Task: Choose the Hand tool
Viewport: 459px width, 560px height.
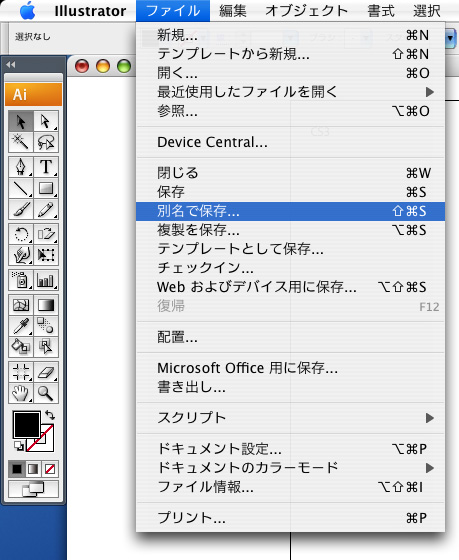Action: pos(21,393)
